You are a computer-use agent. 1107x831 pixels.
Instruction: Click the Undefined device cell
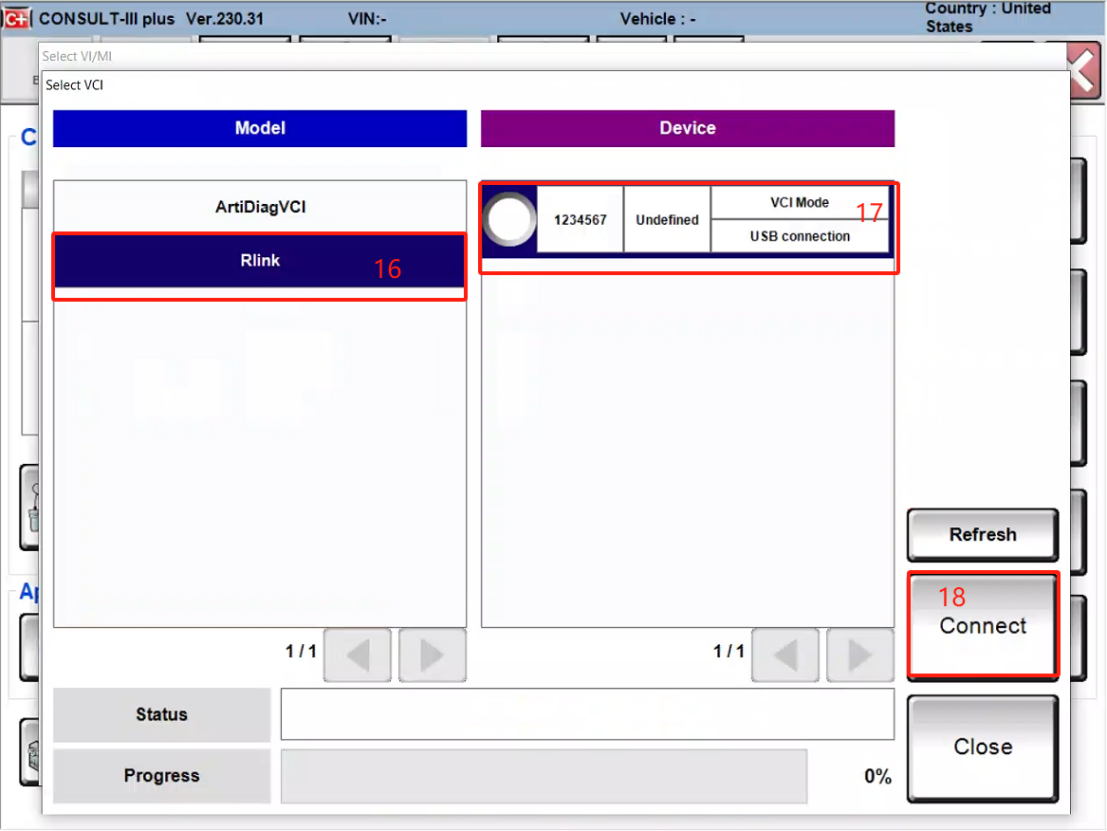pos(667,220)
